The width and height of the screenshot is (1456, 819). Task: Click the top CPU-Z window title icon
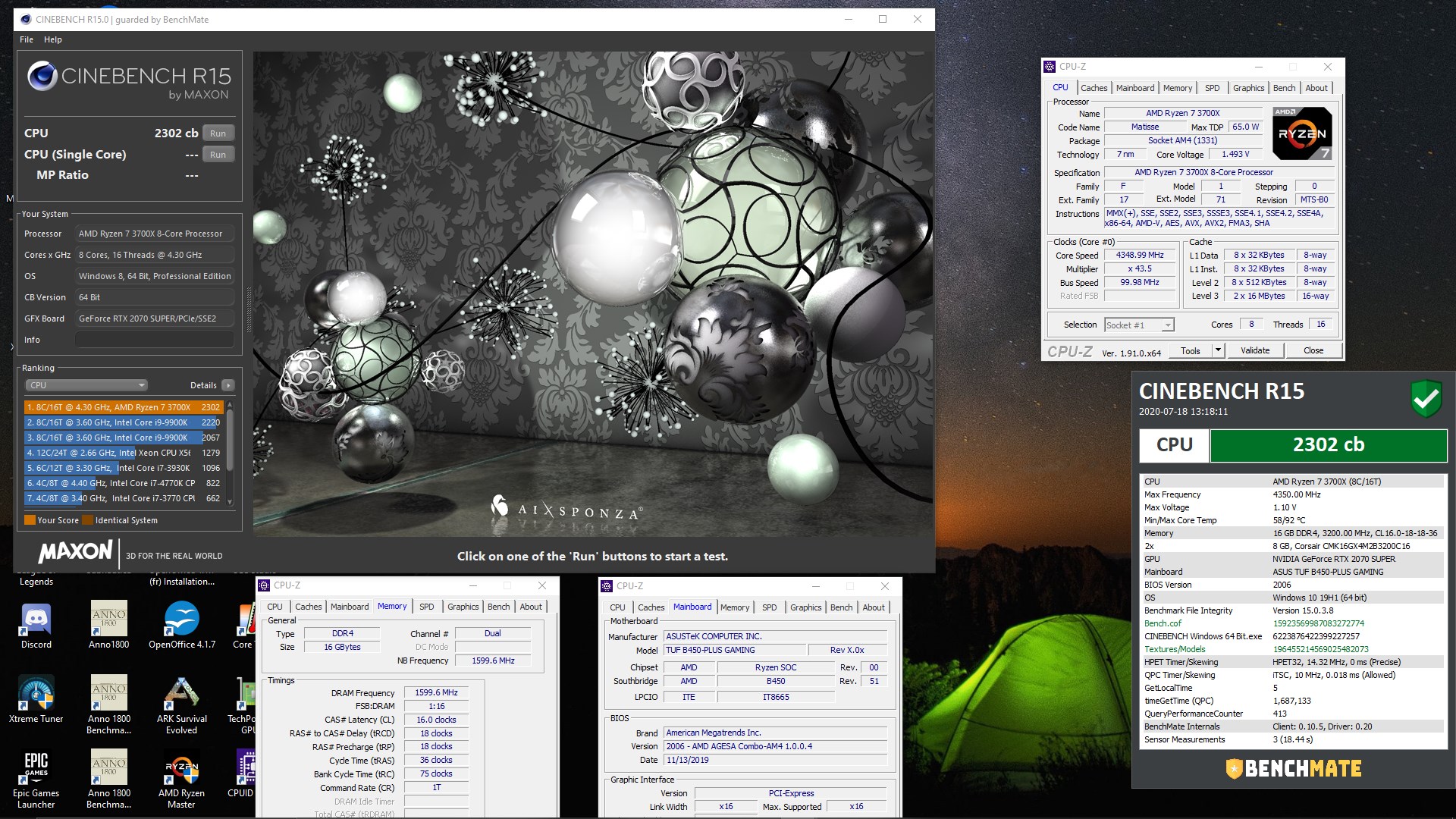pyautogui.click(x=1050, y=67)
